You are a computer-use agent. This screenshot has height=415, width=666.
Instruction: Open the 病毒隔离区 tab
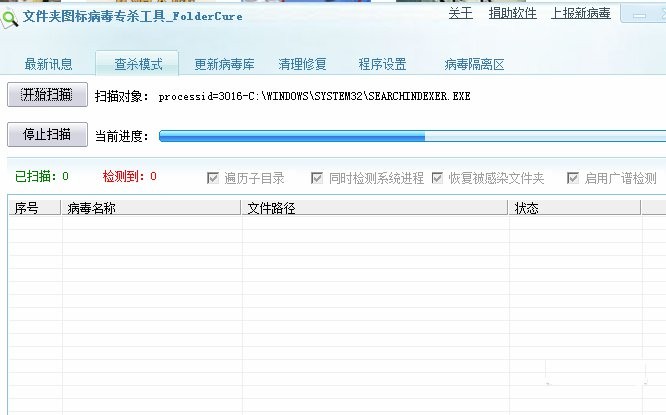point(474,64)
